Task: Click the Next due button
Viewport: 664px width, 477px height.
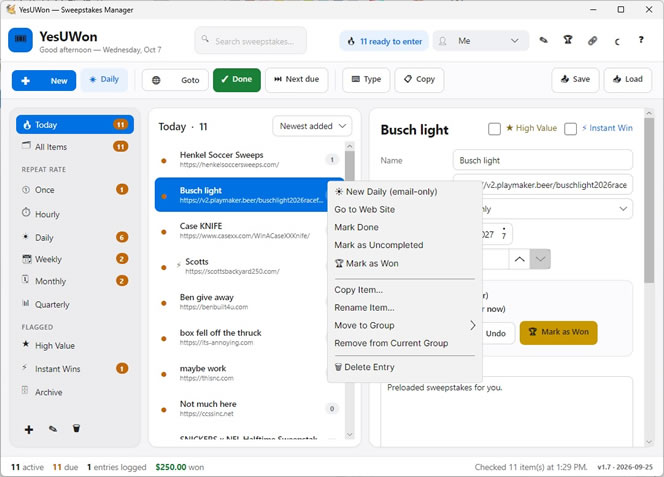Action: [x=297, y=80]
